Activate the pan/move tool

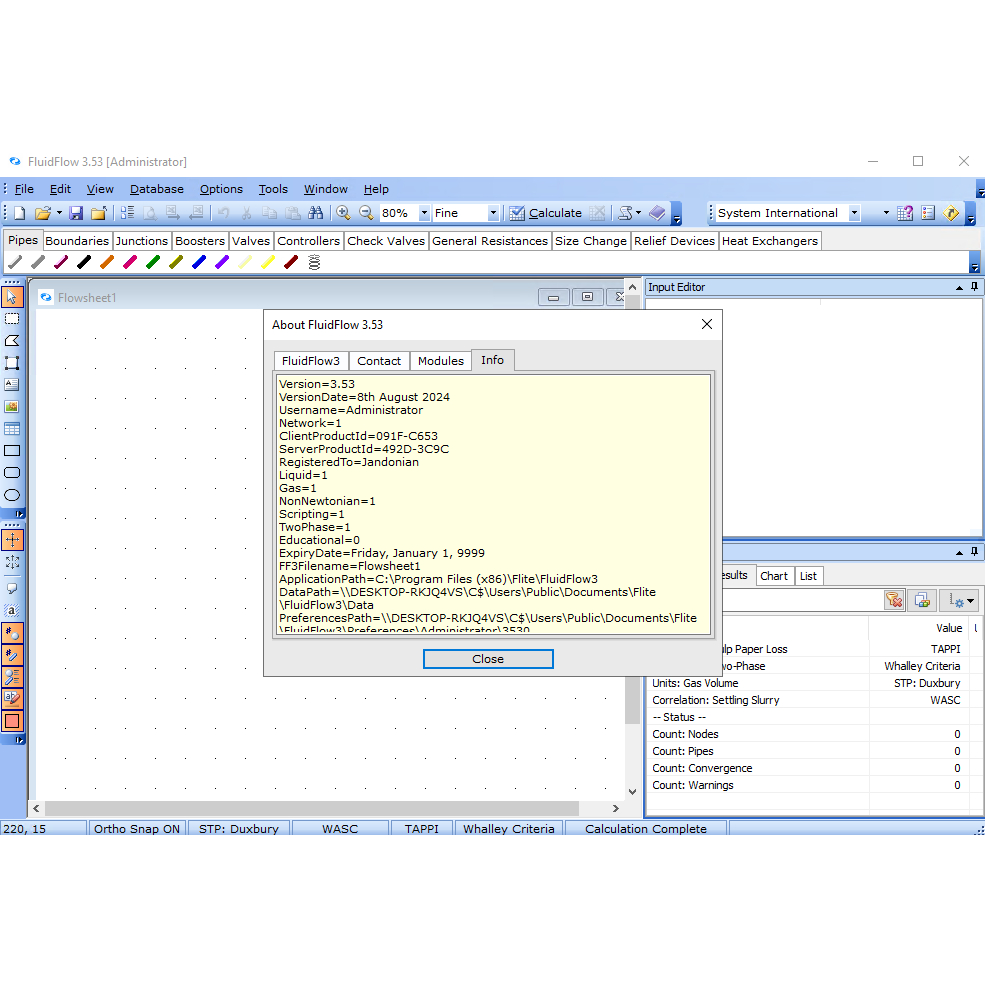[14, 539]
